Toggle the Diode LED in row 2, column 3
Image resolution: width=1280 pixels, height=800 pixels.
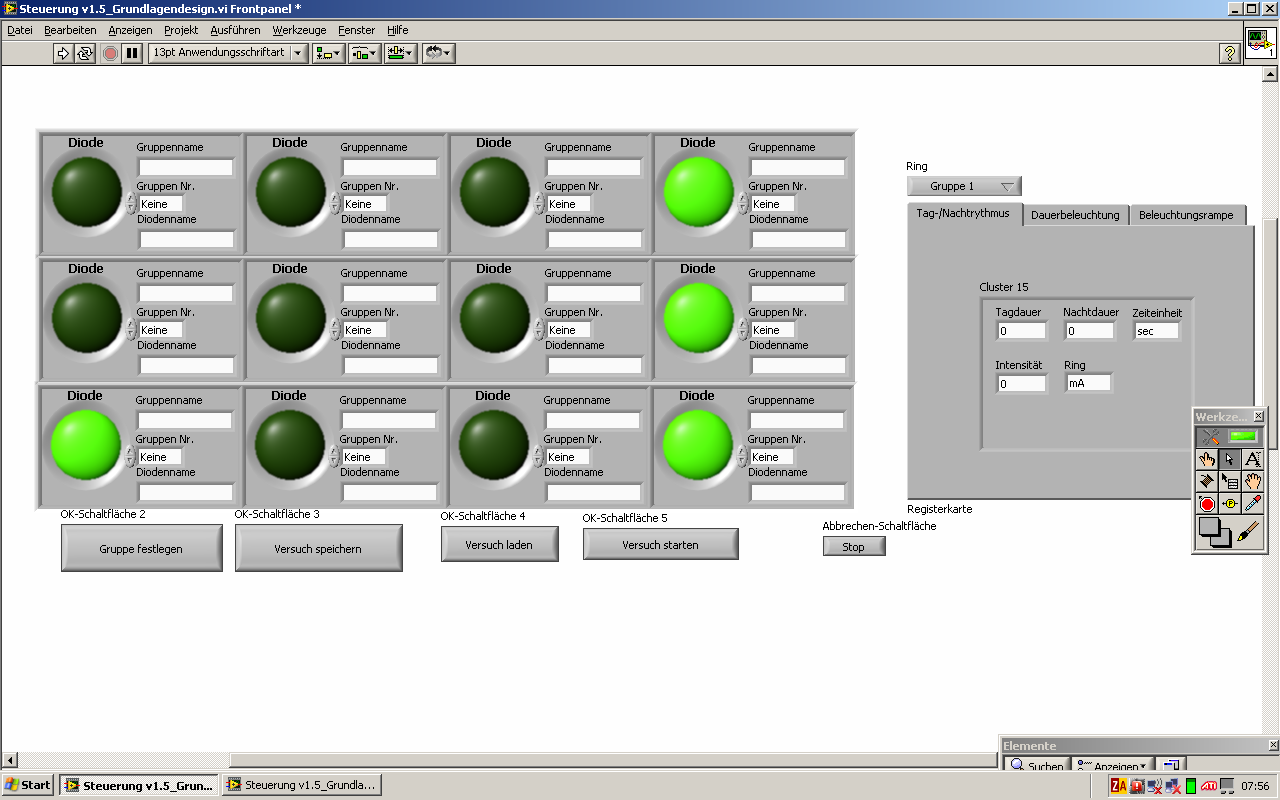point(495,318)
